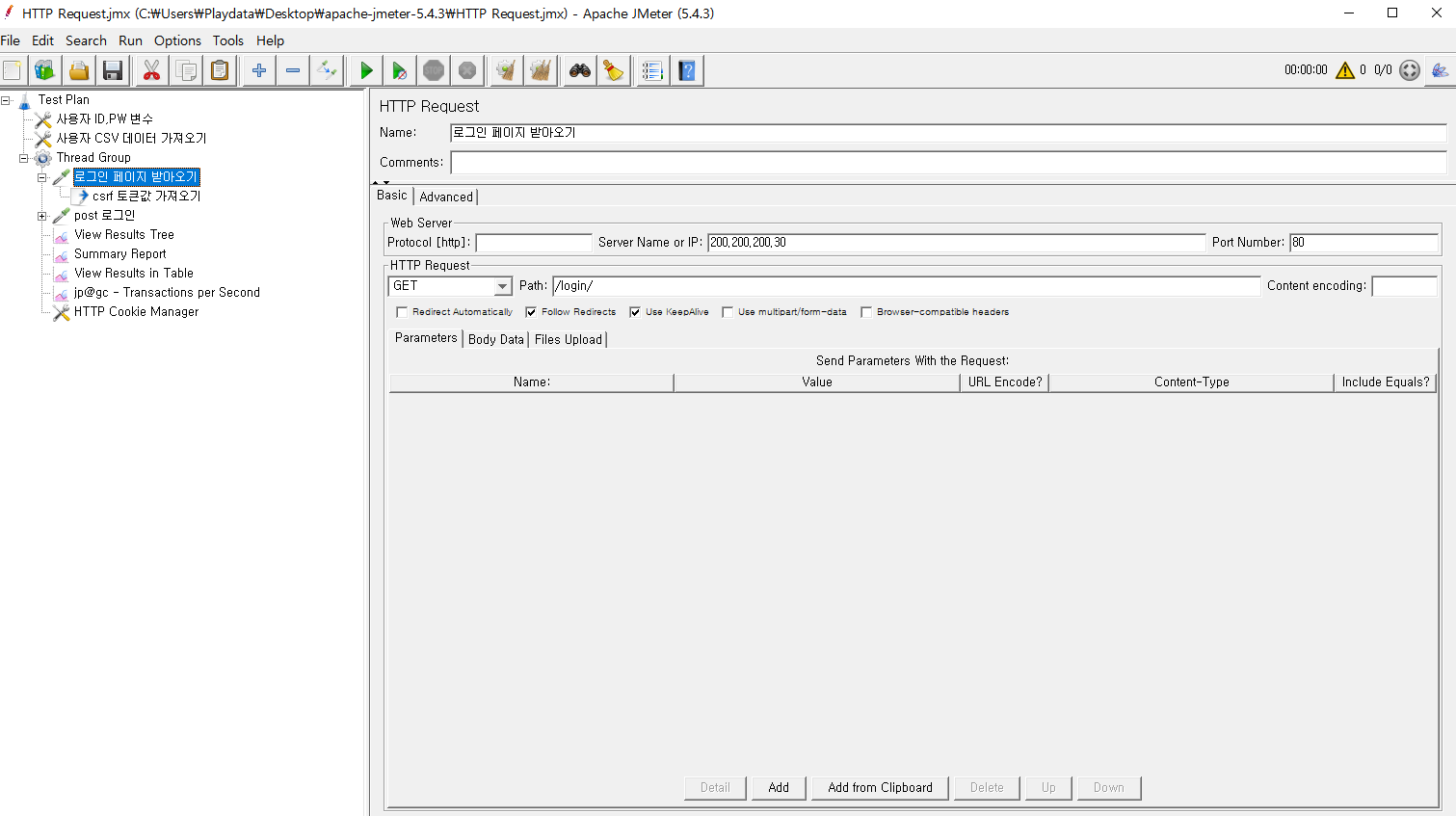Switch to the Advanced tab

[446, 197]
